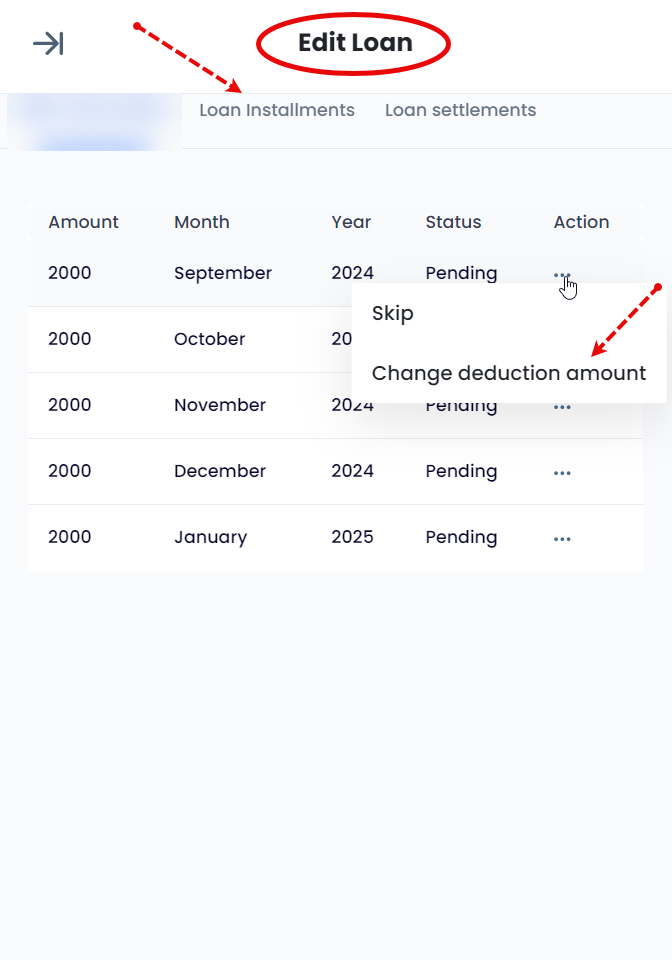Switch to the Loan Installments tab

coord(277,110)
